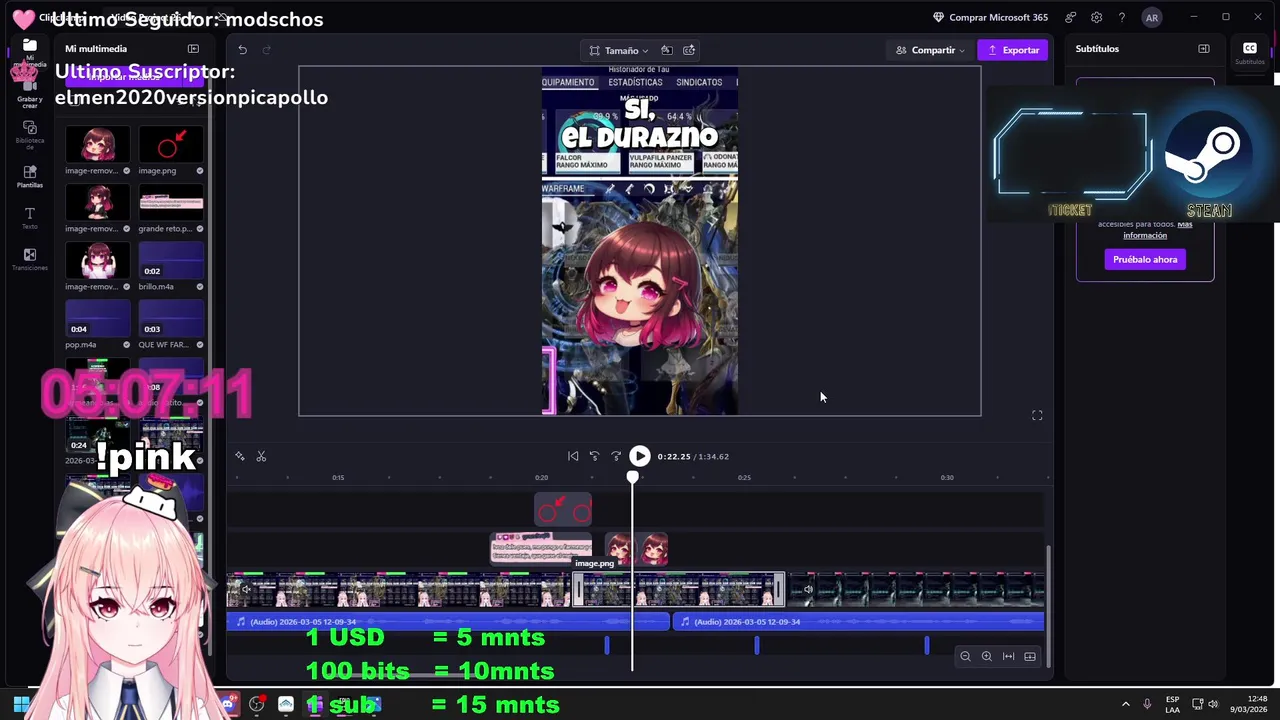1280x720 pixels.
Task: Click the Exportar button
Action: pyautogui.click(x=1013, y=50)
